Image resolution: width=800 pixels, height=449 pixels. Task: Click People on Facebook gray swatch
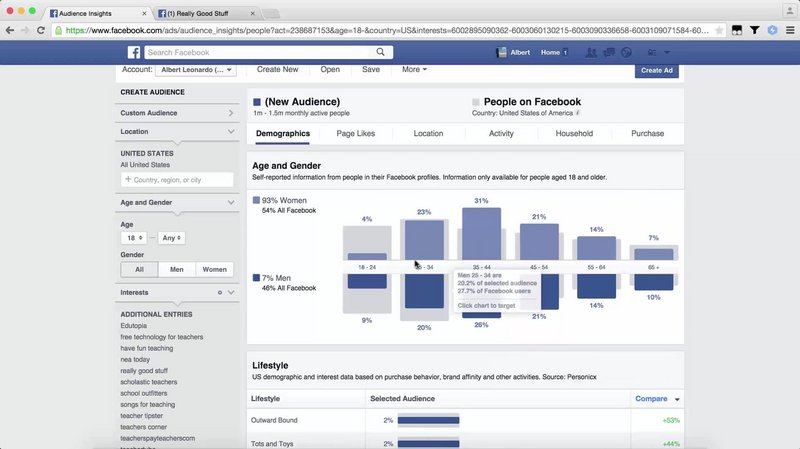click(x=476, y=102)
